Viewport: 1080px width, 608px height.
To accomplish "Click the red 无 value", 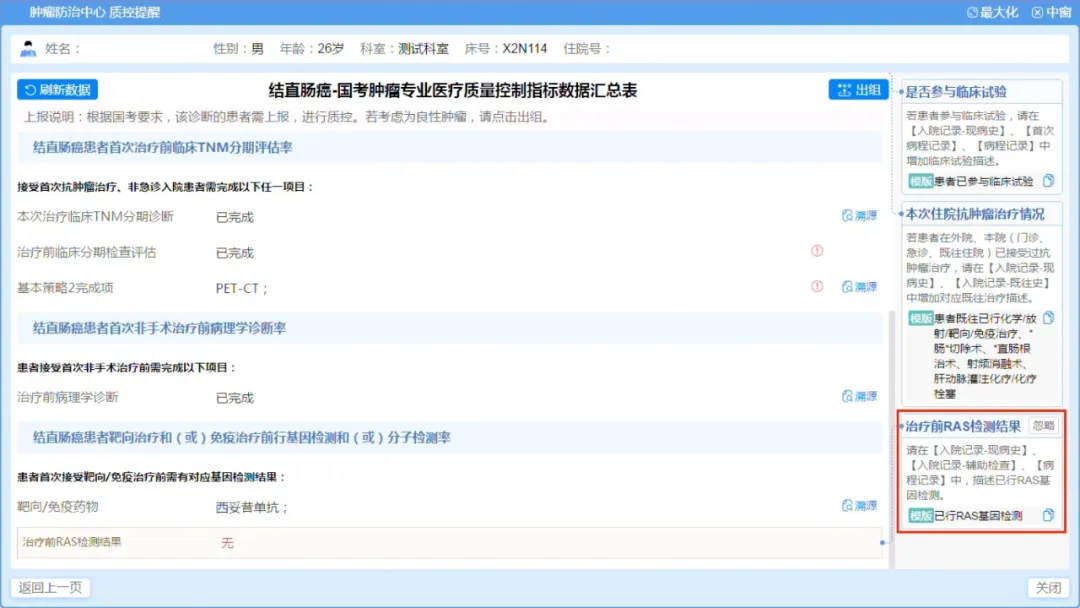I will [x=227, y=543].
